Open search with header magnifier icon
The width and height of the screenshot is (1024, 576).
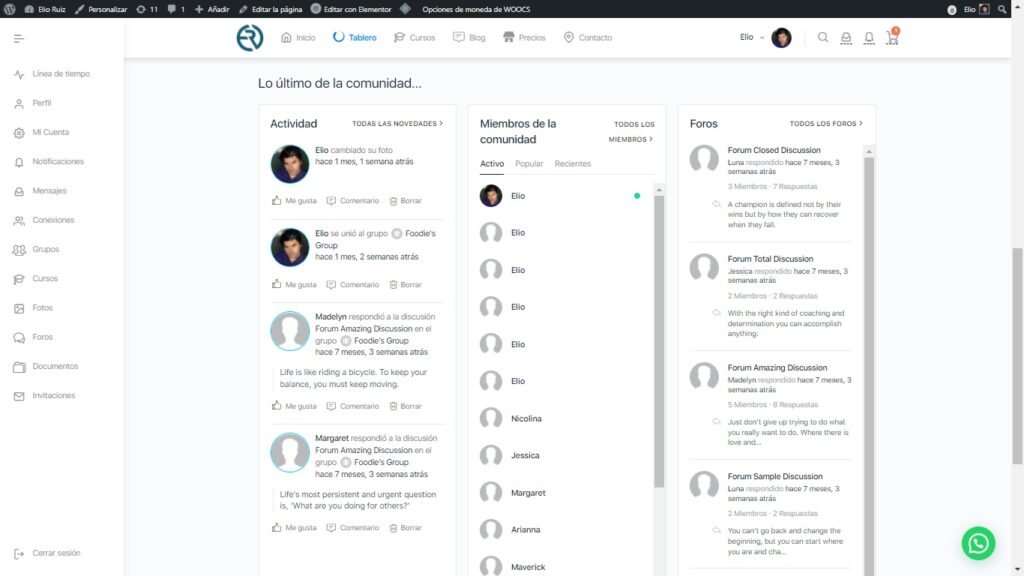(823, 37)
